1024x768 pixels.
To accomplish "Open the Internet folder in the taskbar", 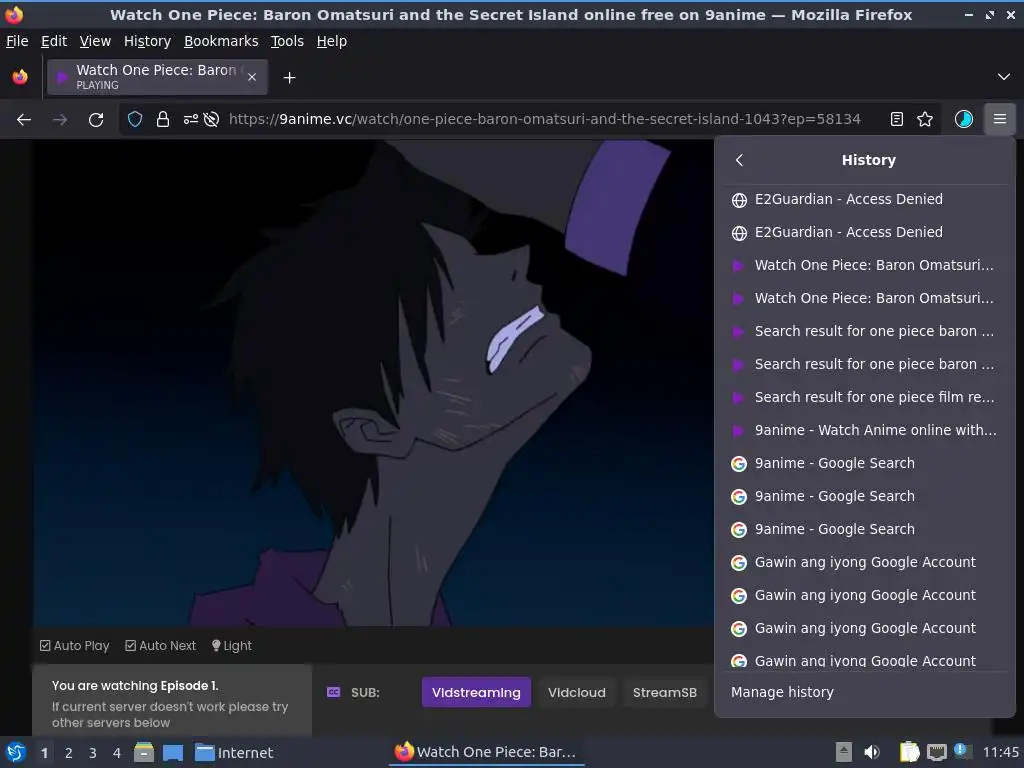I will [x=234, y=753].
